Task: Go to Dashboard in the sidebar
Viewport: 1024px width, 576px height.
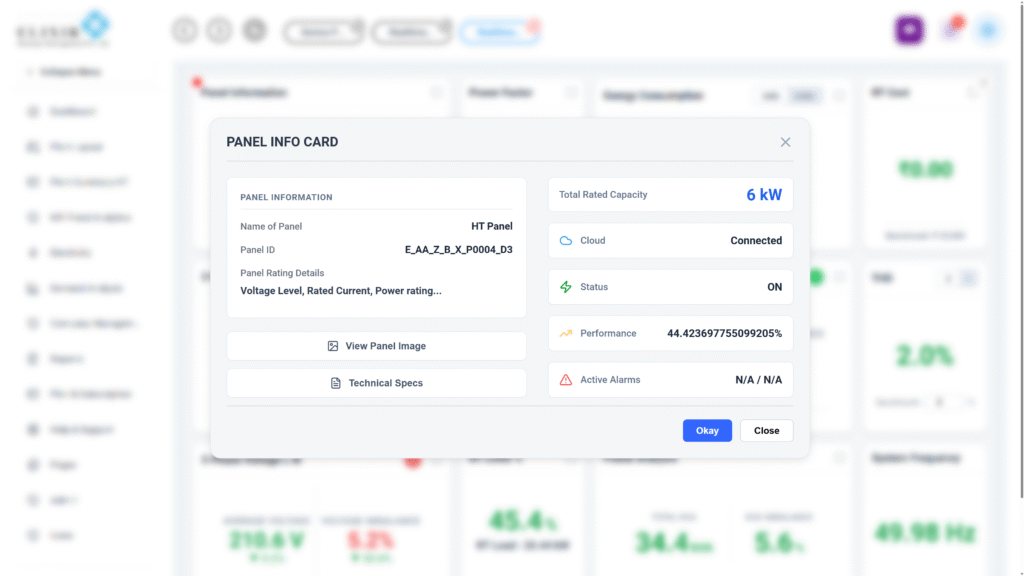Action: tap(72, 111)
